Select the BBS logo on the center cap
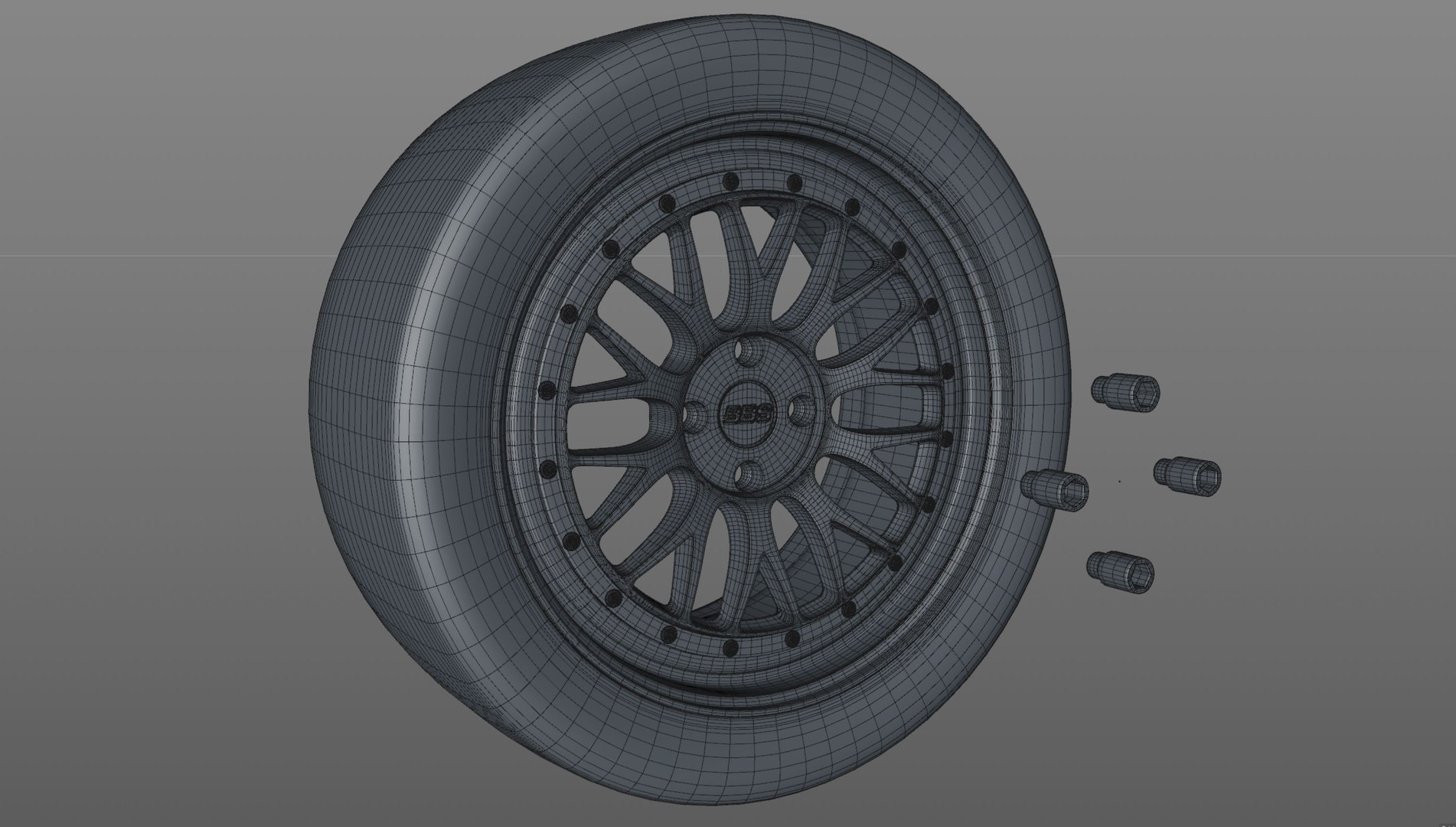 point(749,413)
